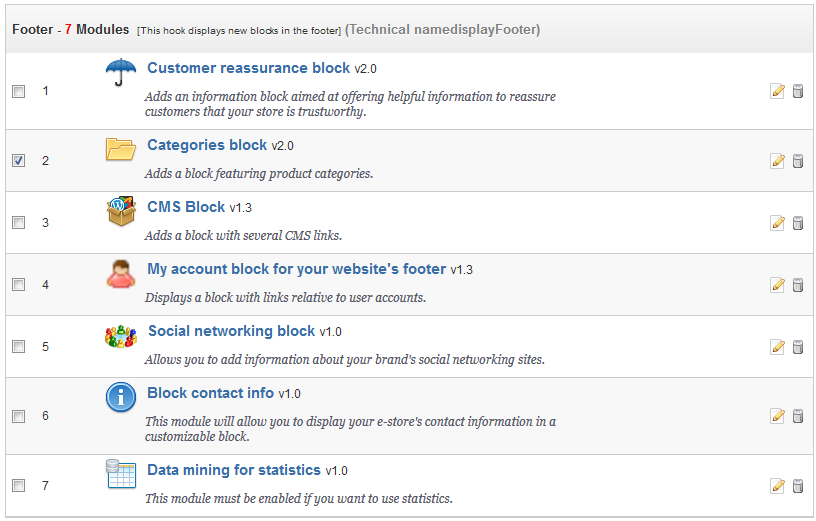This screenshot has width=816, height=521.
Task: Click the Social networking block icon
Action: pos(120,336)
